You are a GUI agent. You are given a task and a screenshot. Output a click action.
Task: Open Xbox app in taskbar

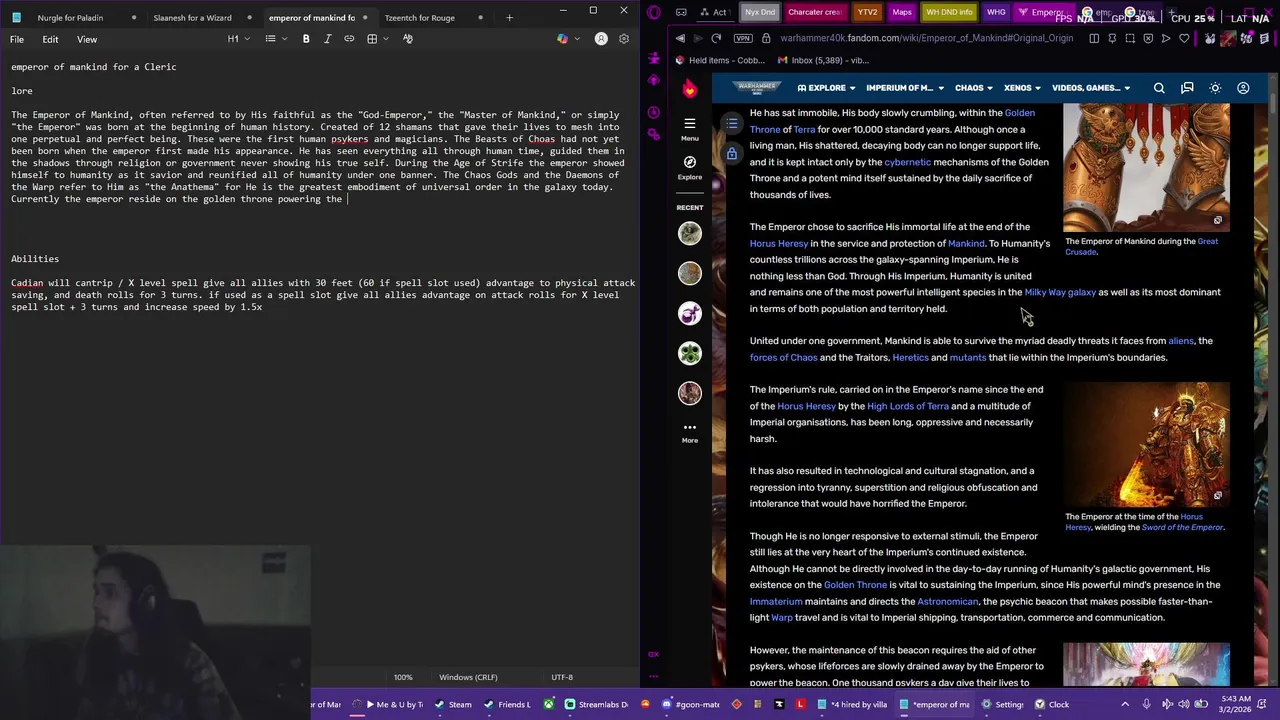[x=549, y=704]
